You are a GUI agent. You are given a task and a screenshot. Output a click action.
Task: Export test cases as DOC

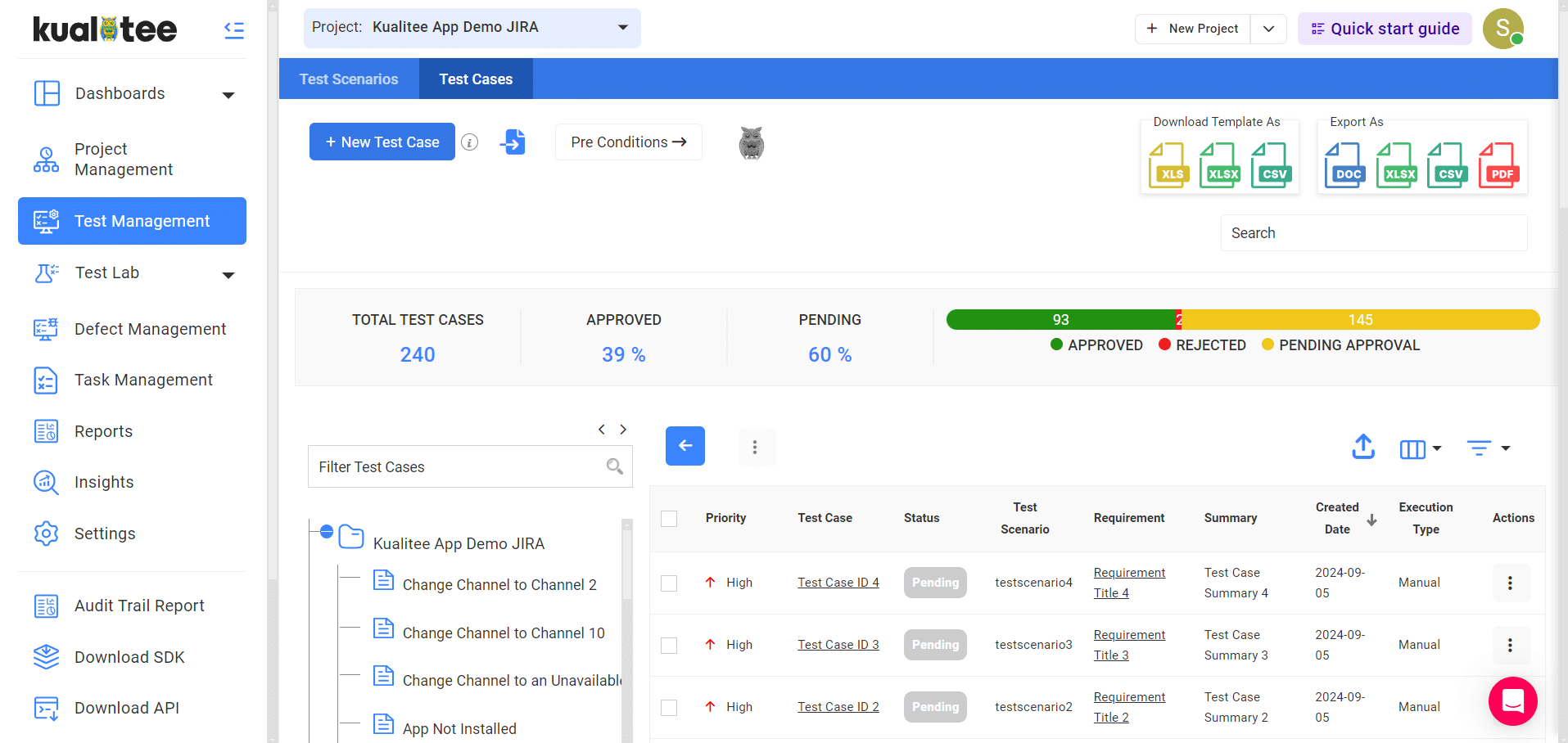1344,165
